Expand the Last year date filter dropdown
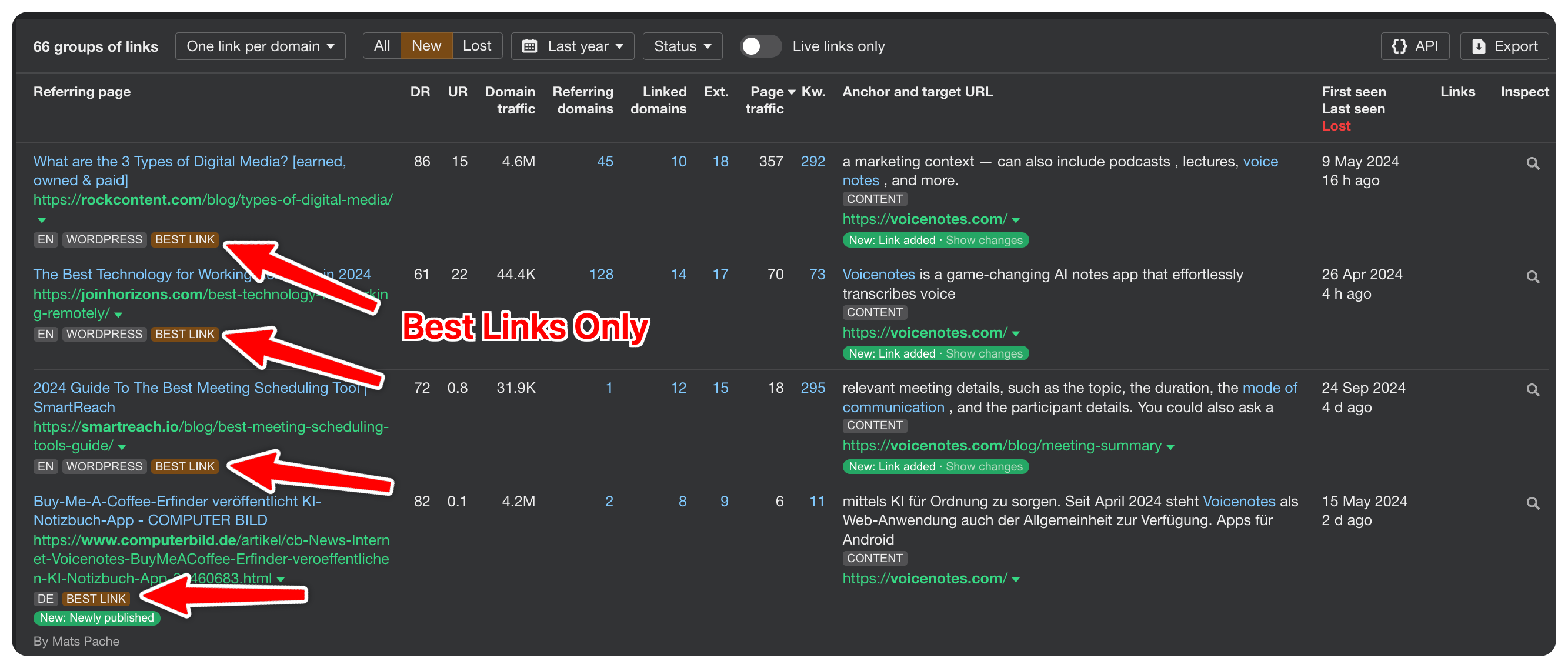This screenshot has width=1568, height=668. pyautogui.click(x=573, y=46)
